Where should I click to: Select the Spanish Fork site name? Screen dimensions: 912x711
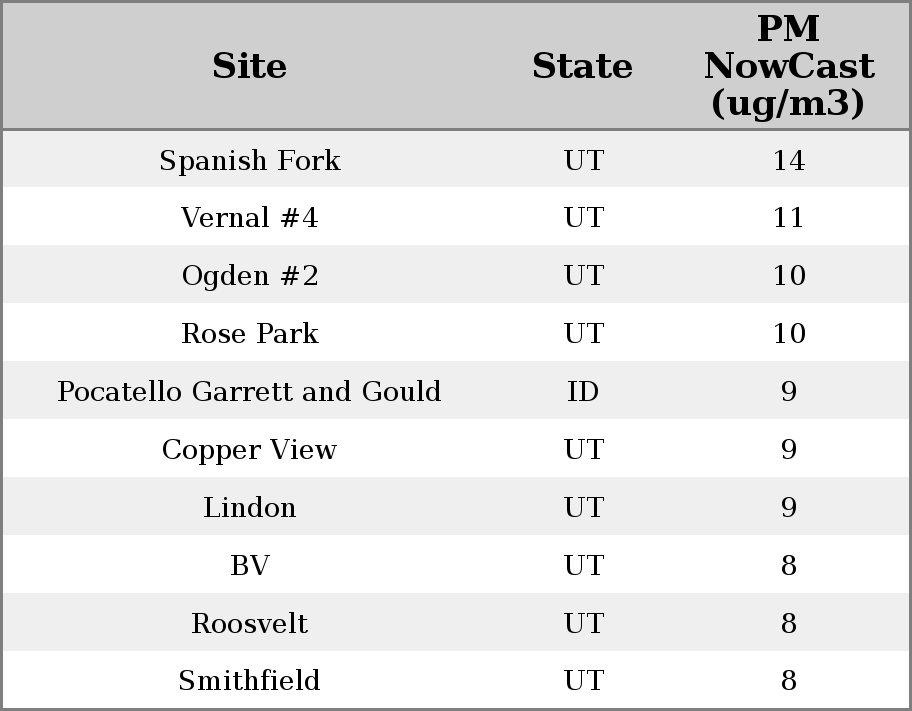coord(249,161)
